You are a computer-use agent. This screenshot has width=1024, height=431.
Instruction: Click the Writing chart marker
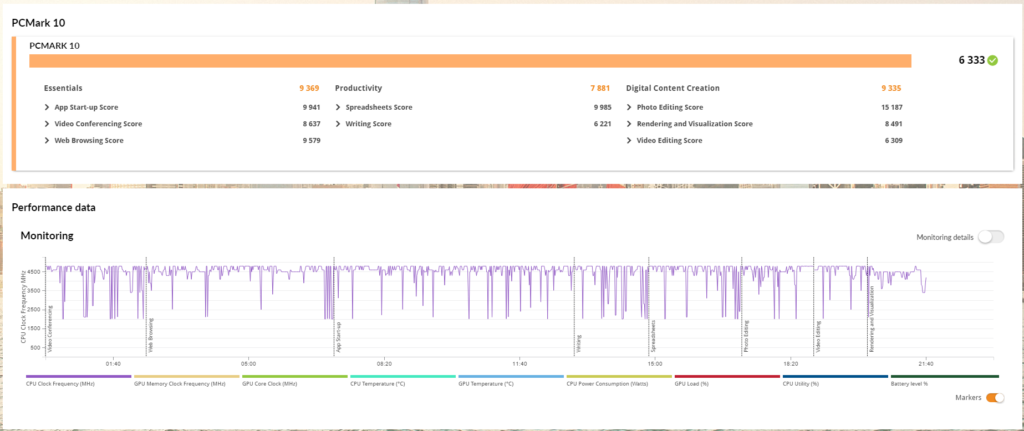(x=579, y=344)
